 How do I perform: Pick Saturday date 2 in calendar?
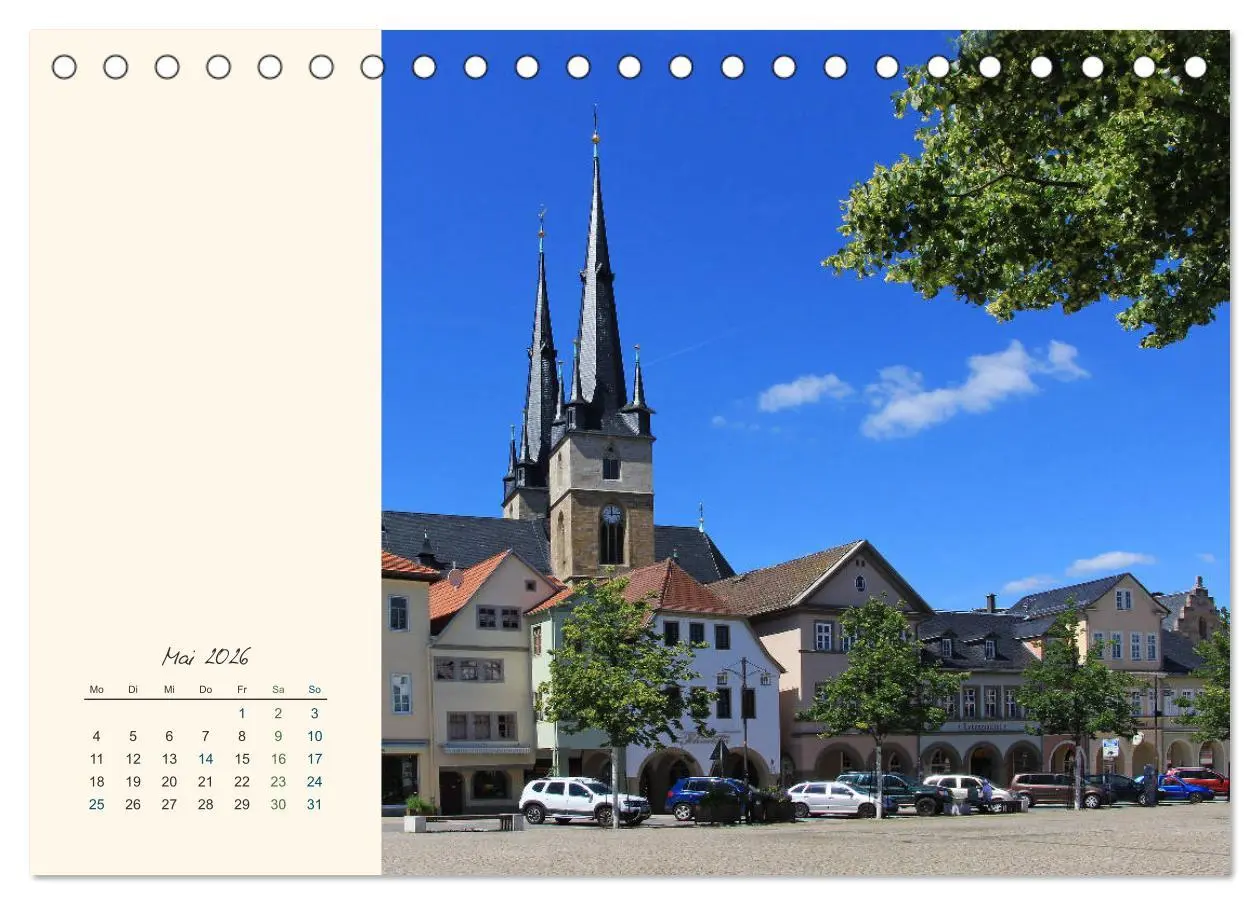[278, 714]
